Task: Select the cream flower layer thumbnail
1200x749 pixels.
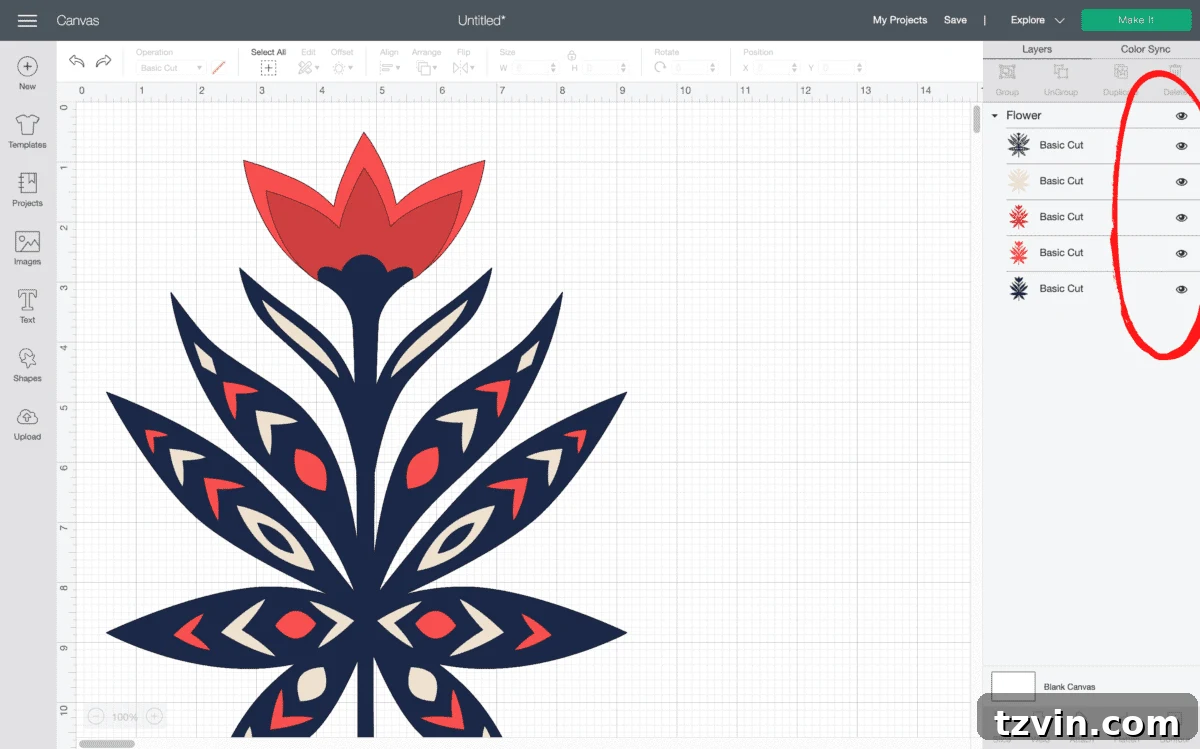Action: point(1019,181)
